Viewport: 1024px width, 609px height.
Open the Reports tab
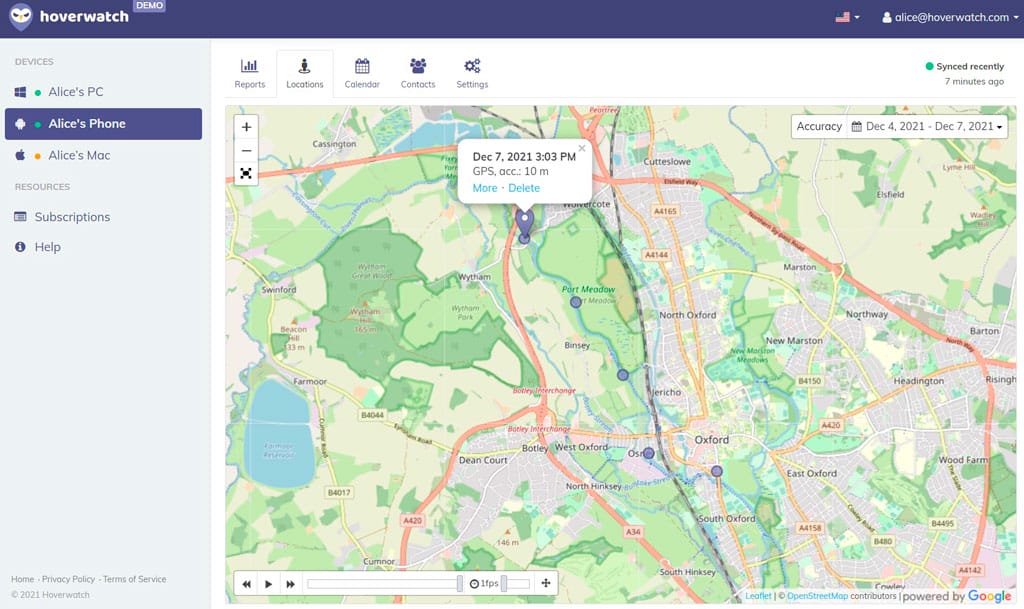[249, 74]
